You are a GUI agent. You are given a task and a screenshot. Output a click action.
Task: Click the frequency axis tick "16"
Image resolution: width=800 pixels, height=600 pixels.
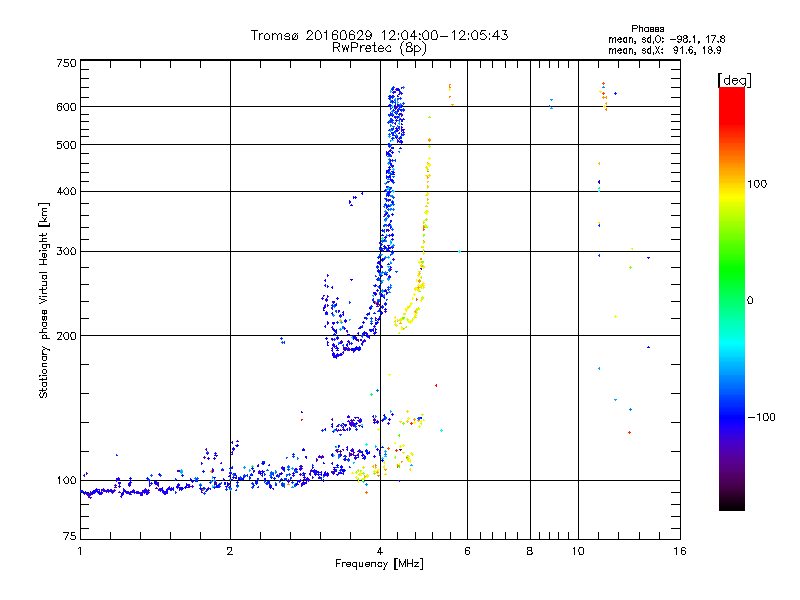pyautogui.click(x=680, y=551)
